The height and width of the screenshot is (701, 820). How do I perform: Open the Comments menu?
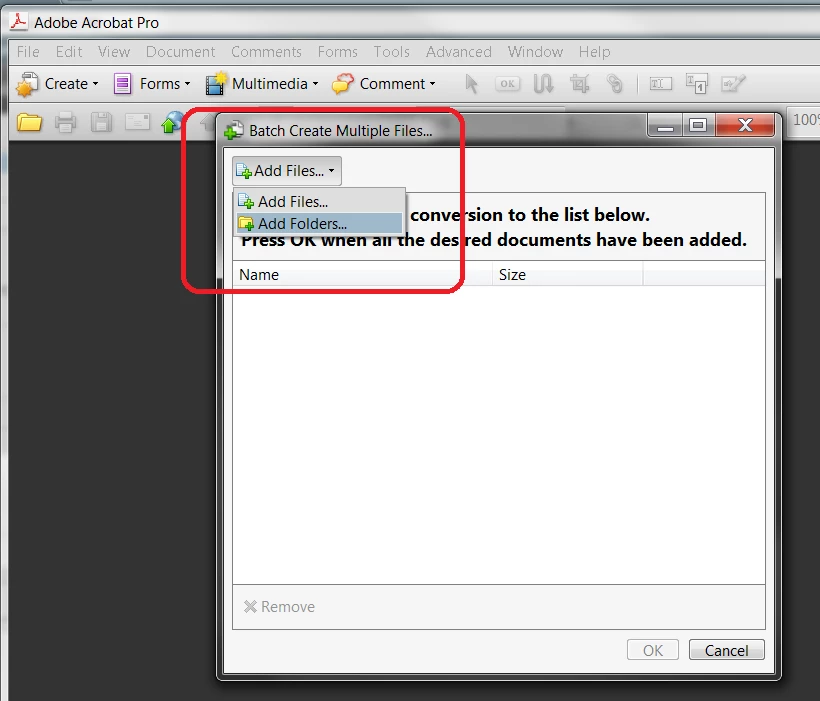click(x=266, y=52)
